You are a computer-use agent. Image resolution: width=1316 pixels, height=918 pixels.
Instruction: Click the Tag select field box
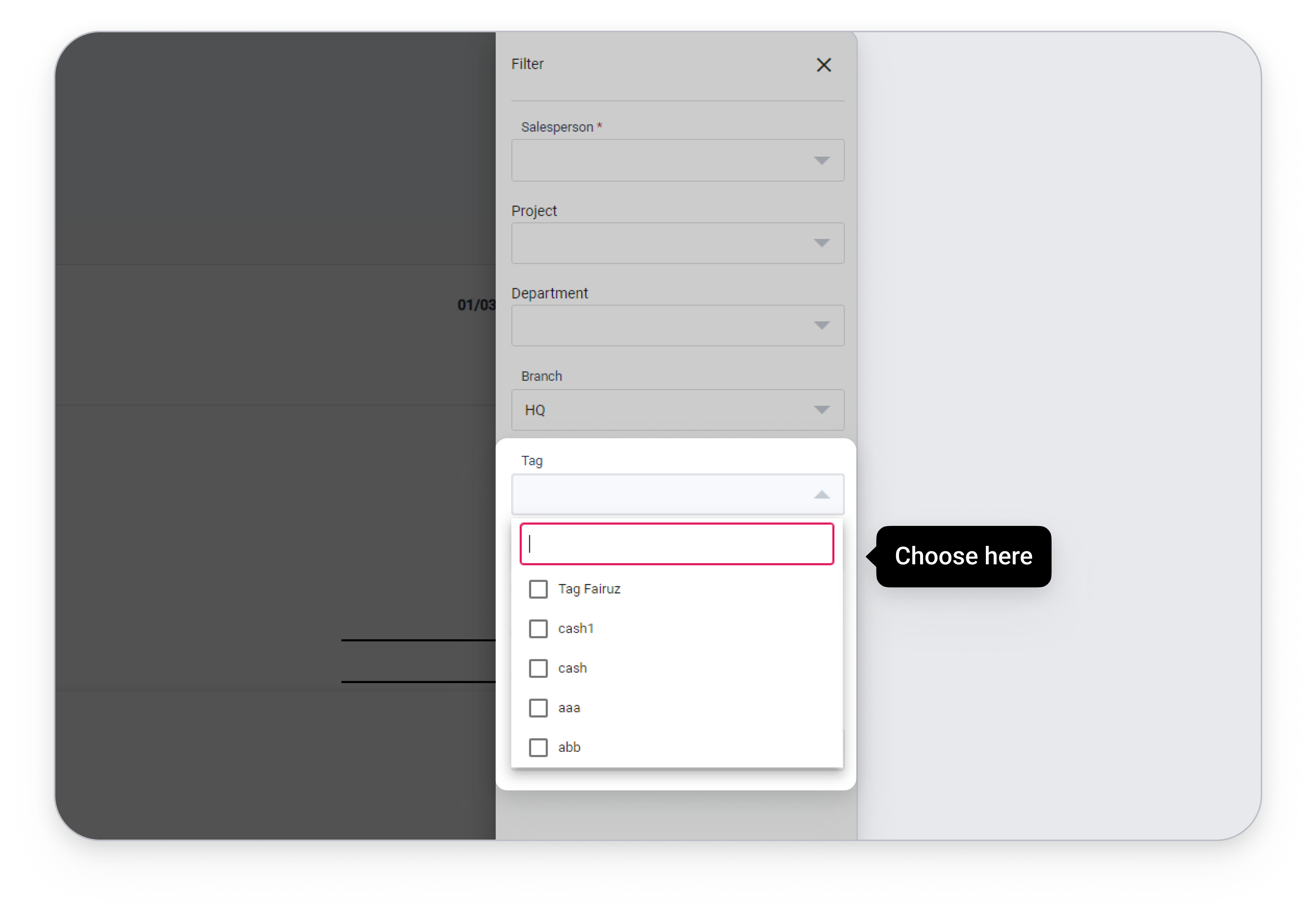click(x=659, y=494)
